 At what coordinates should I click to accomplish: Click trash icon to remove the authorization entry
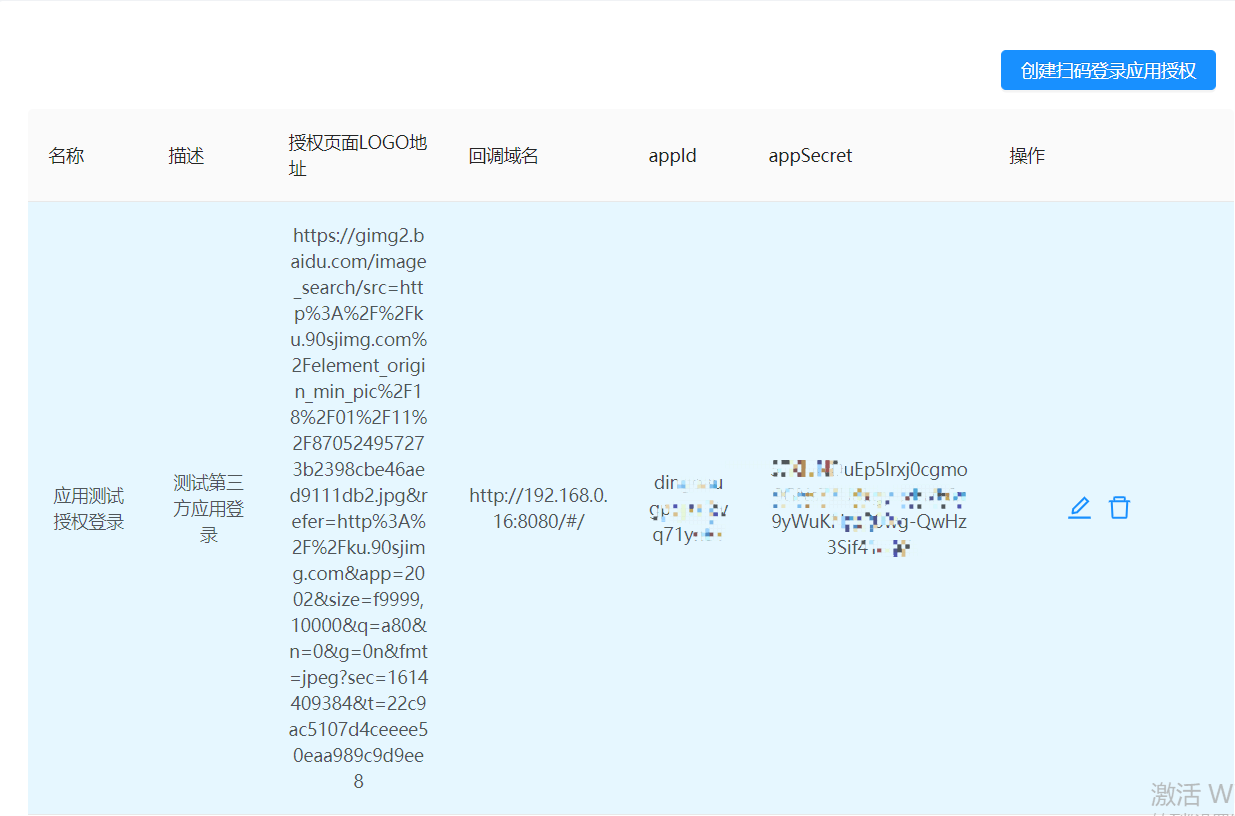1119,507
